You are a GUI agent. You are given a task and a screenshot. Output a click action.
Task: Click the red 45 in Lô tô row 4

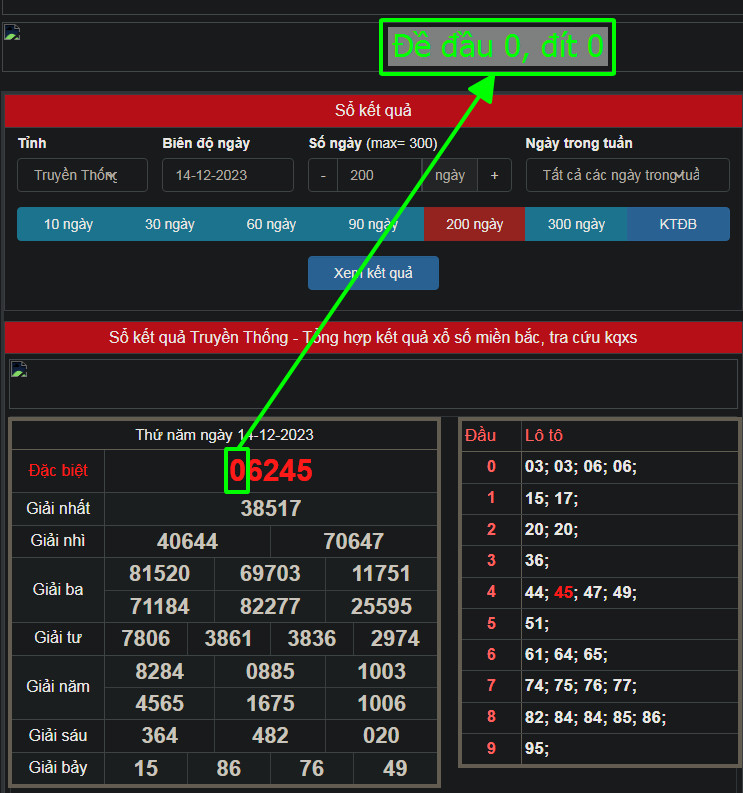click(563, 592)
